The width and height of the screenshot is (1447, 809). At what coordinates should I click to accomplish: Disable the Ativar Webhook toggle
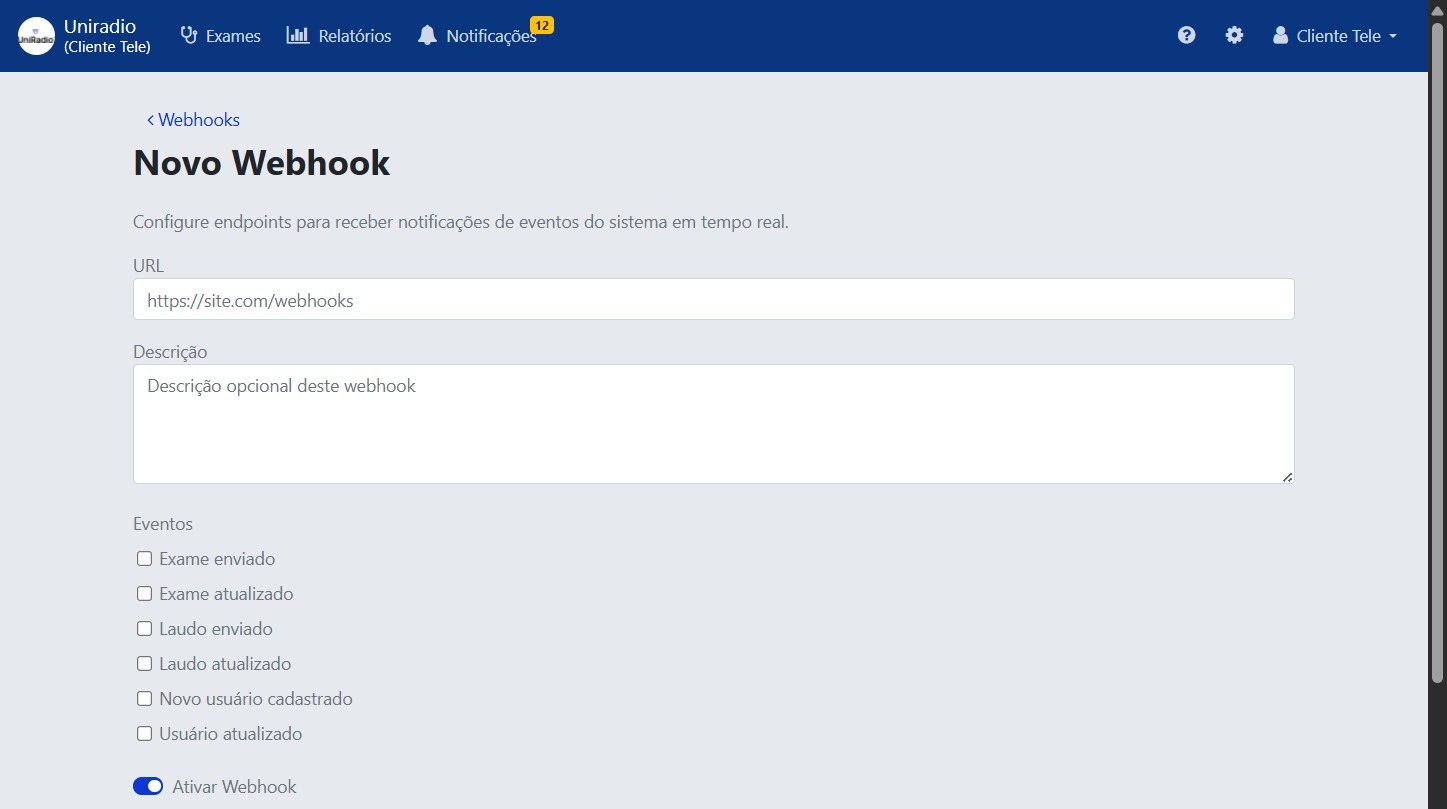(147, 786)
